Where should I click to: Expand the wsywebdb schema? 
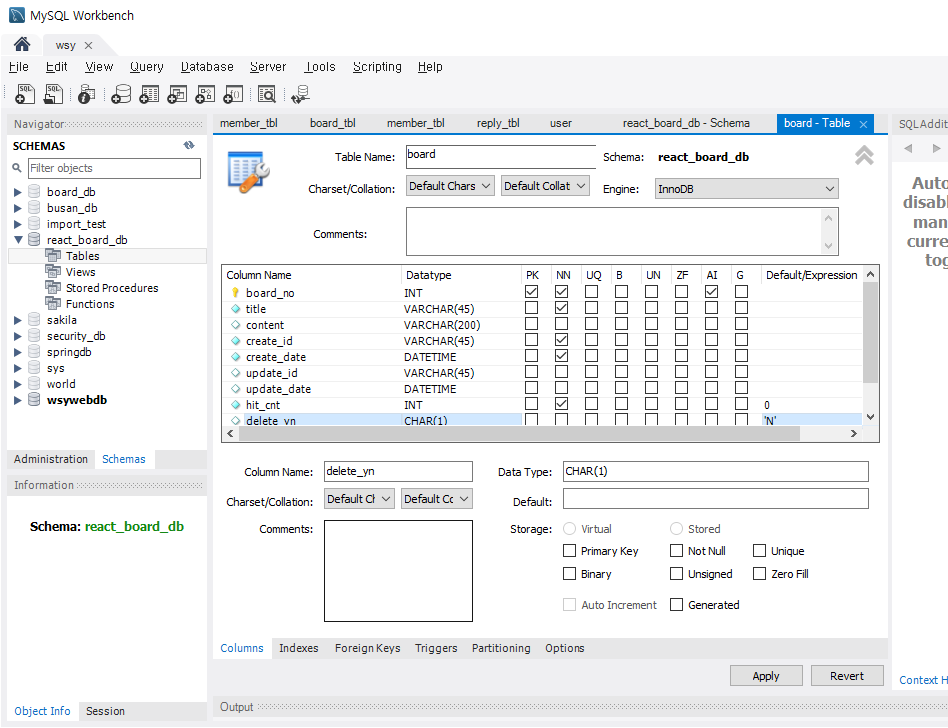pyautogui.click(x=18, y=400)
